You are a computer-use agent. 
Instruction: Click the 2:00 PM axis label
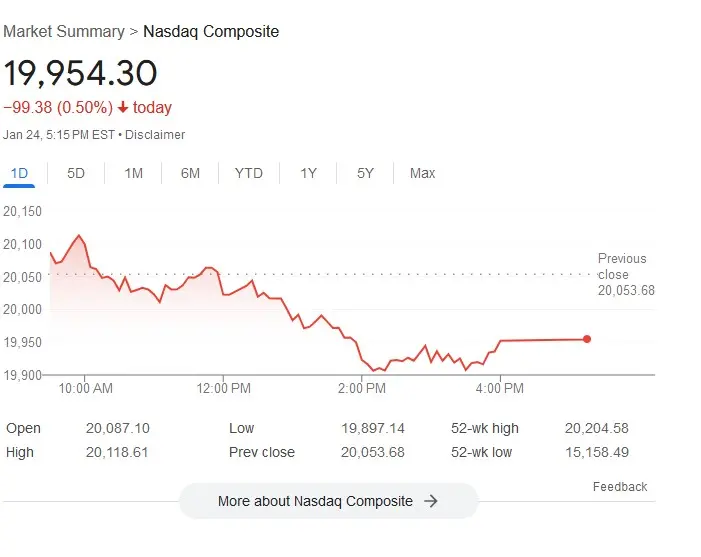pos(362,388)
